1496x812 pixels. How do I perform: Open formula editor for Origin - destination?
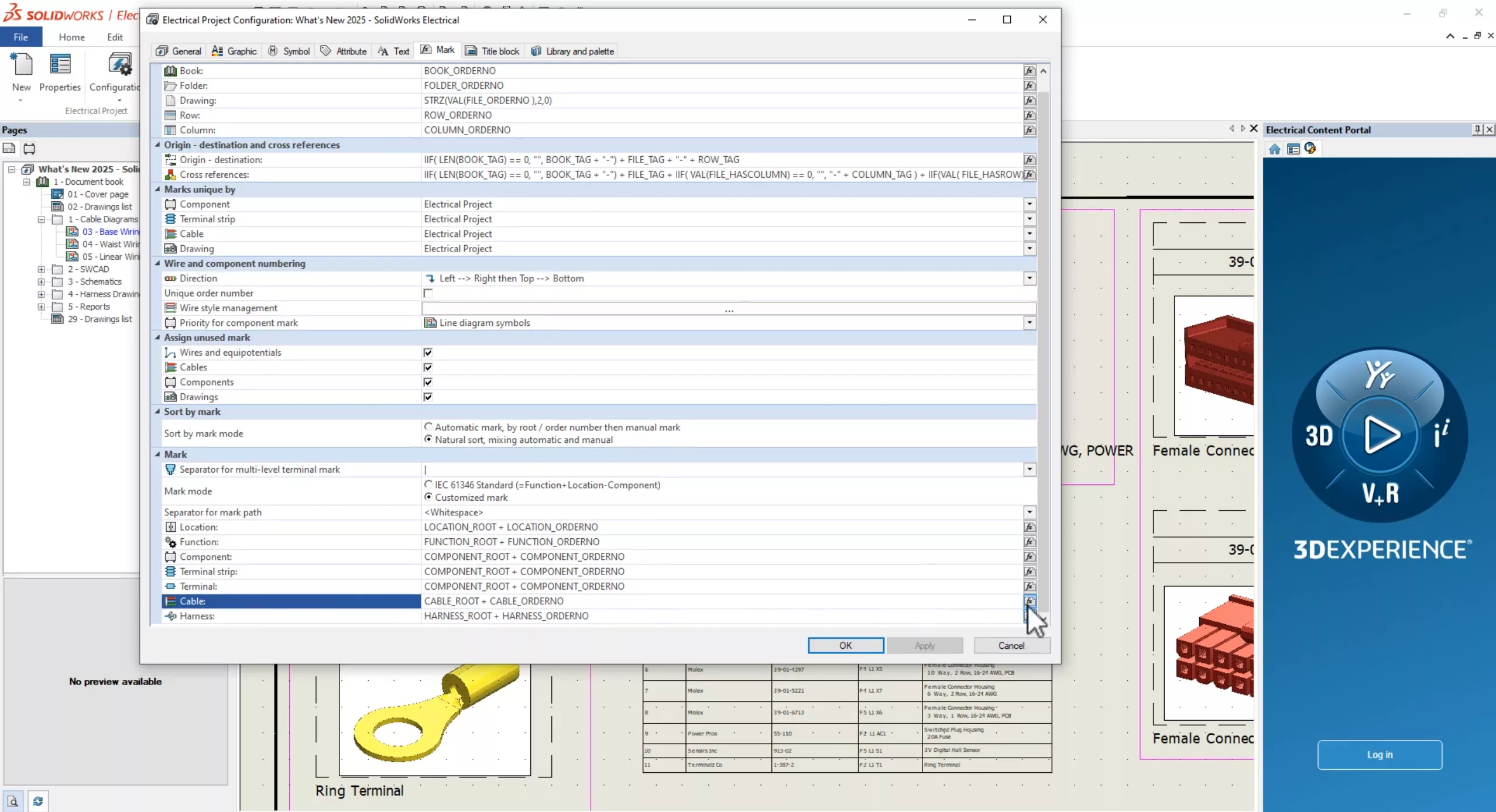(x=1029, y=160)
